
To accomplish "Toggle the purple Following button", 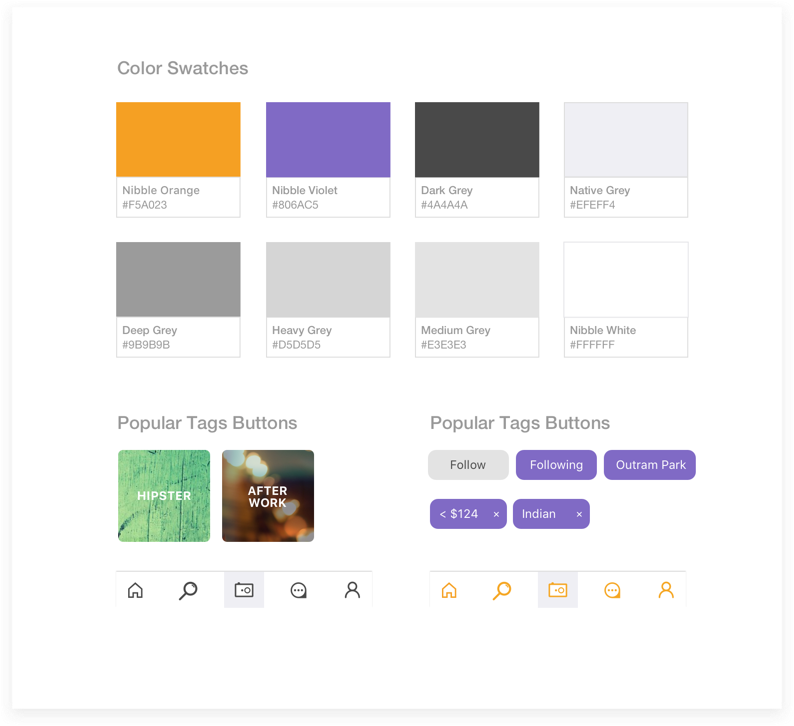I will click(557, 465).
